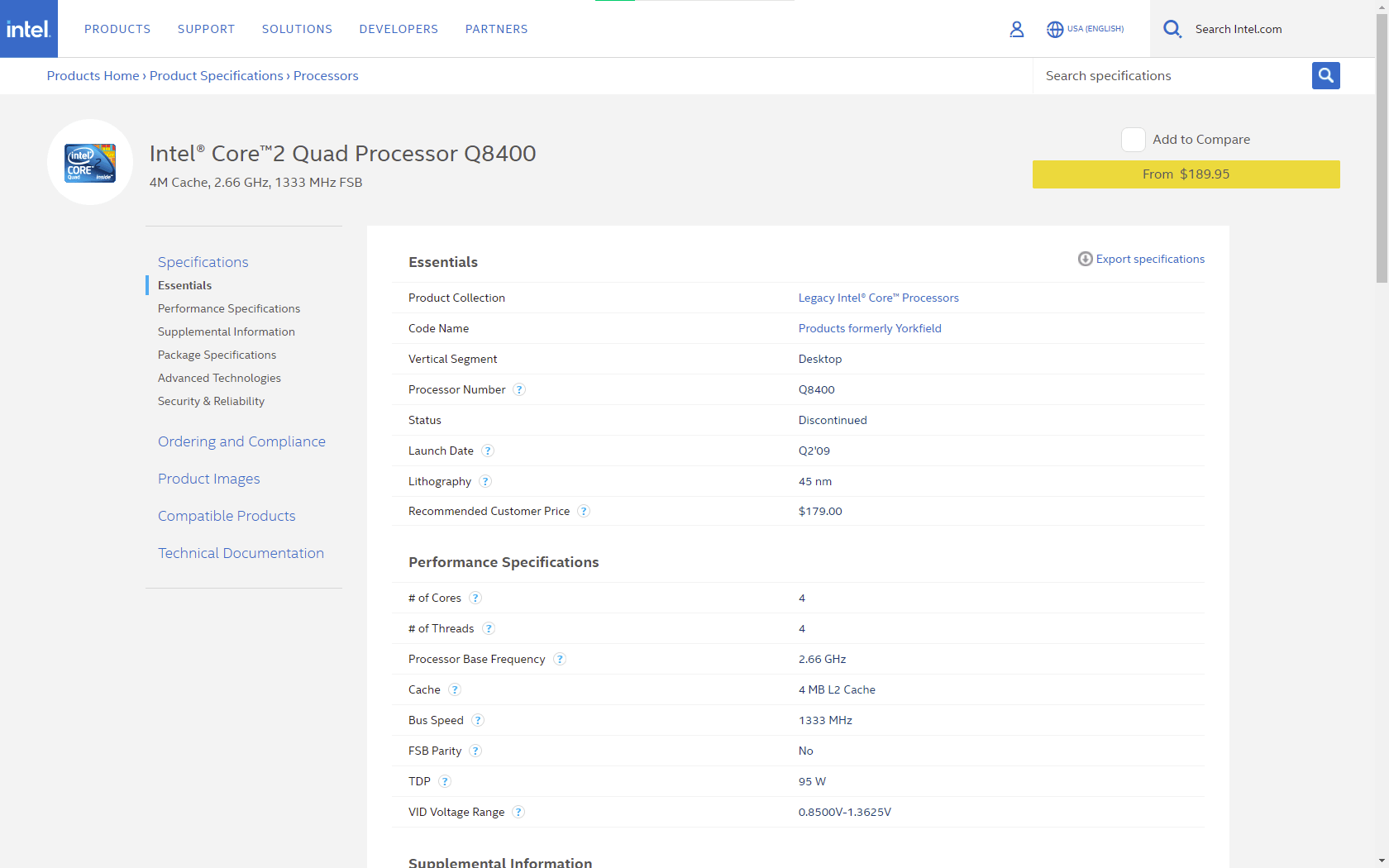1389x868 pixels.
Task: Select Essentials in the sidebar
Action: pos(185,285)
